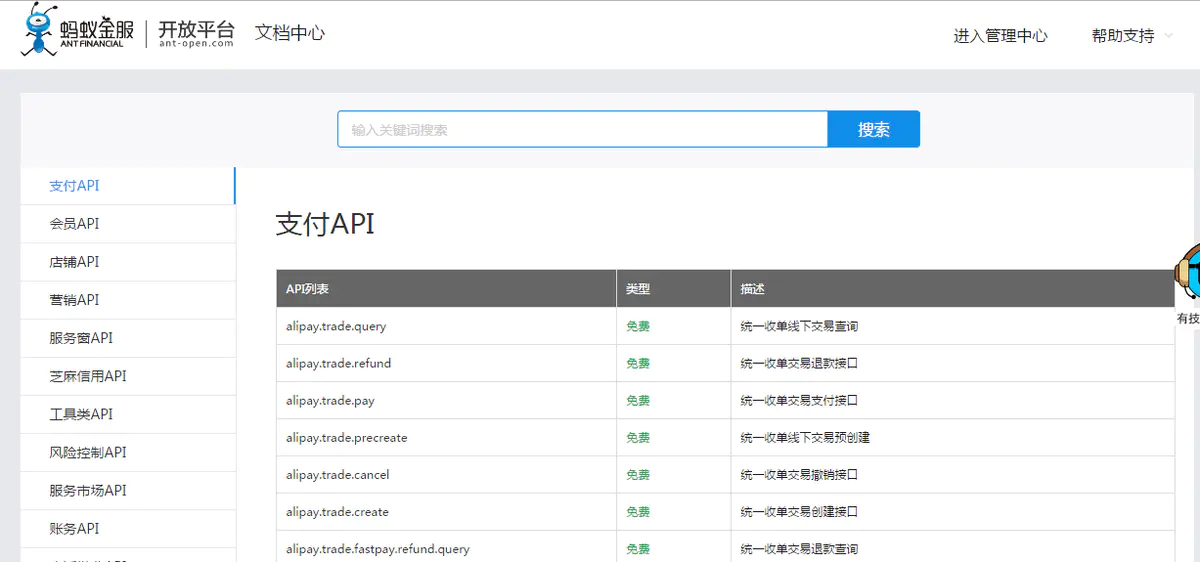Go to 服务窗API category
The width and height of the screenshot is (1200, 562).
click(x=128, y=338)
